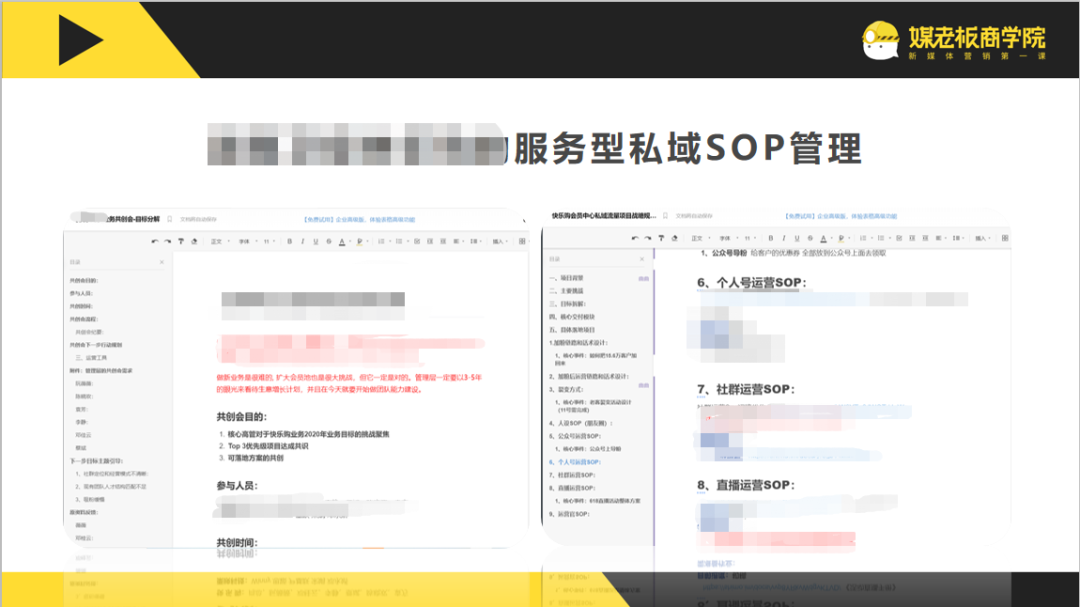Viewport: 1080px width, 607px height.
Task: Open the 免费试用 enterprise link in left document
Action: click(359, 219)
